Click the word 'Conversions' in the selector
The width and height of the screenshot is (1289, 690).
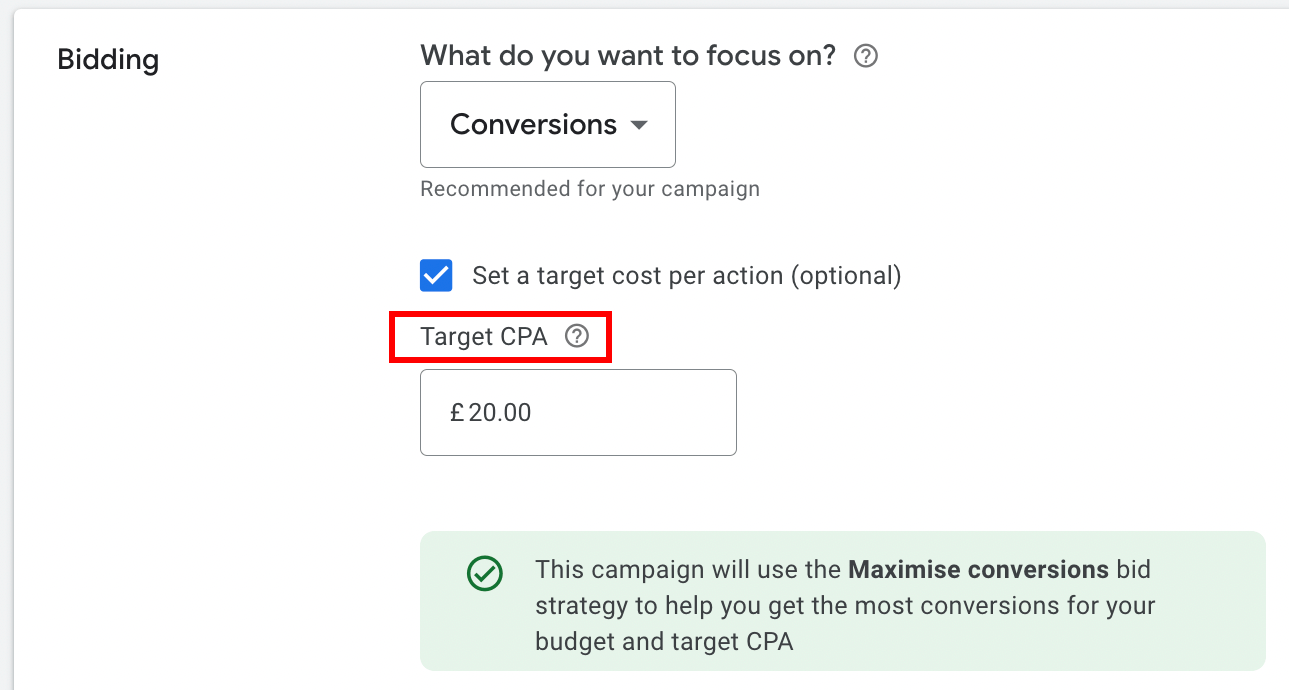(533, 125)
